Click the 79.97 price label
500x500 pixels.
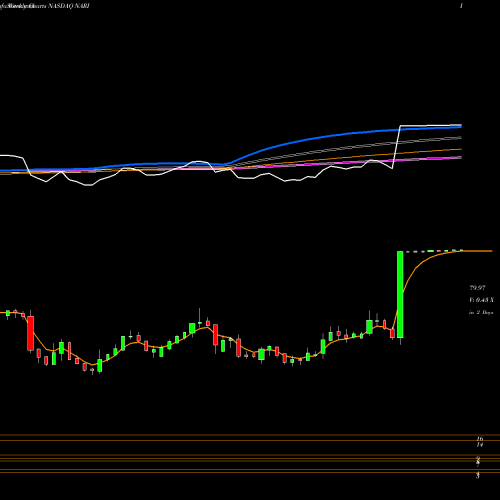[x=477, y=287]
